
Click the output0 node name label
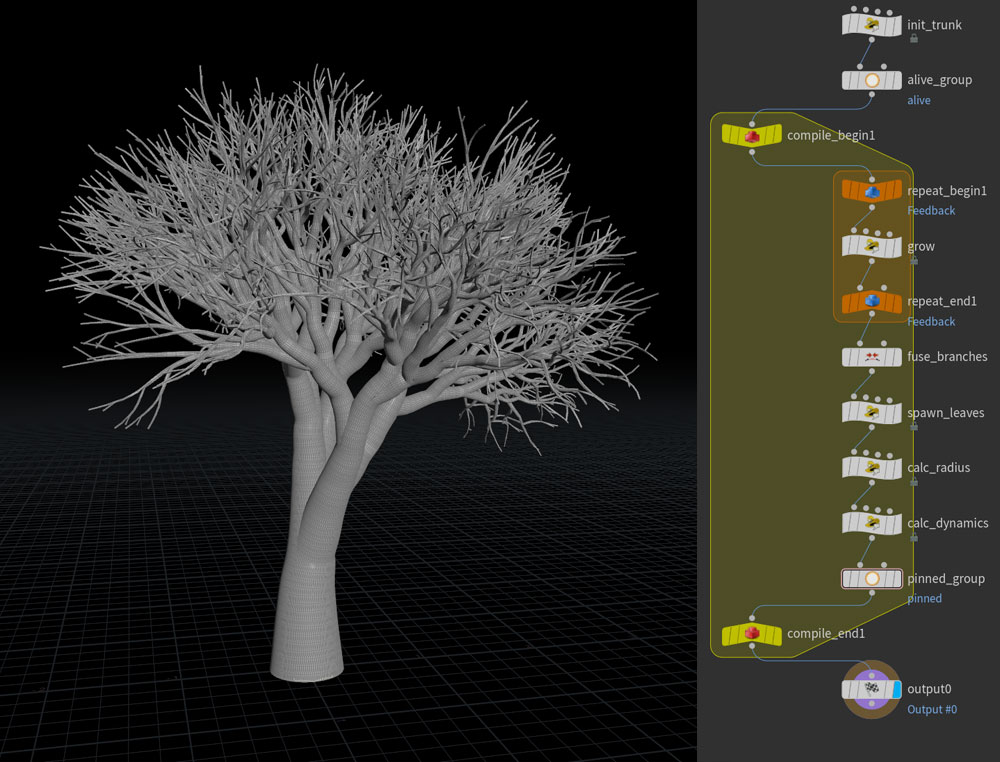tap(929, 689)
